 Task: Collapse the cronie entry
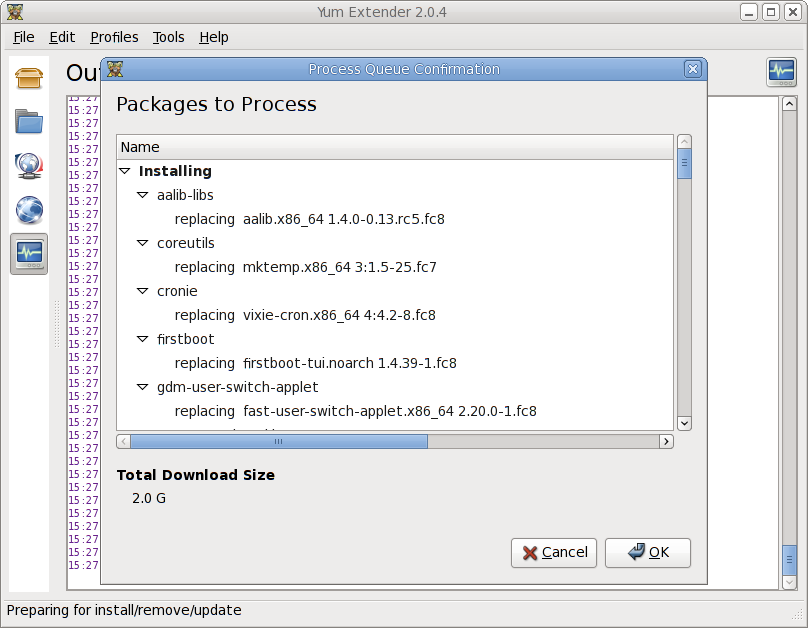pos(142,291)
